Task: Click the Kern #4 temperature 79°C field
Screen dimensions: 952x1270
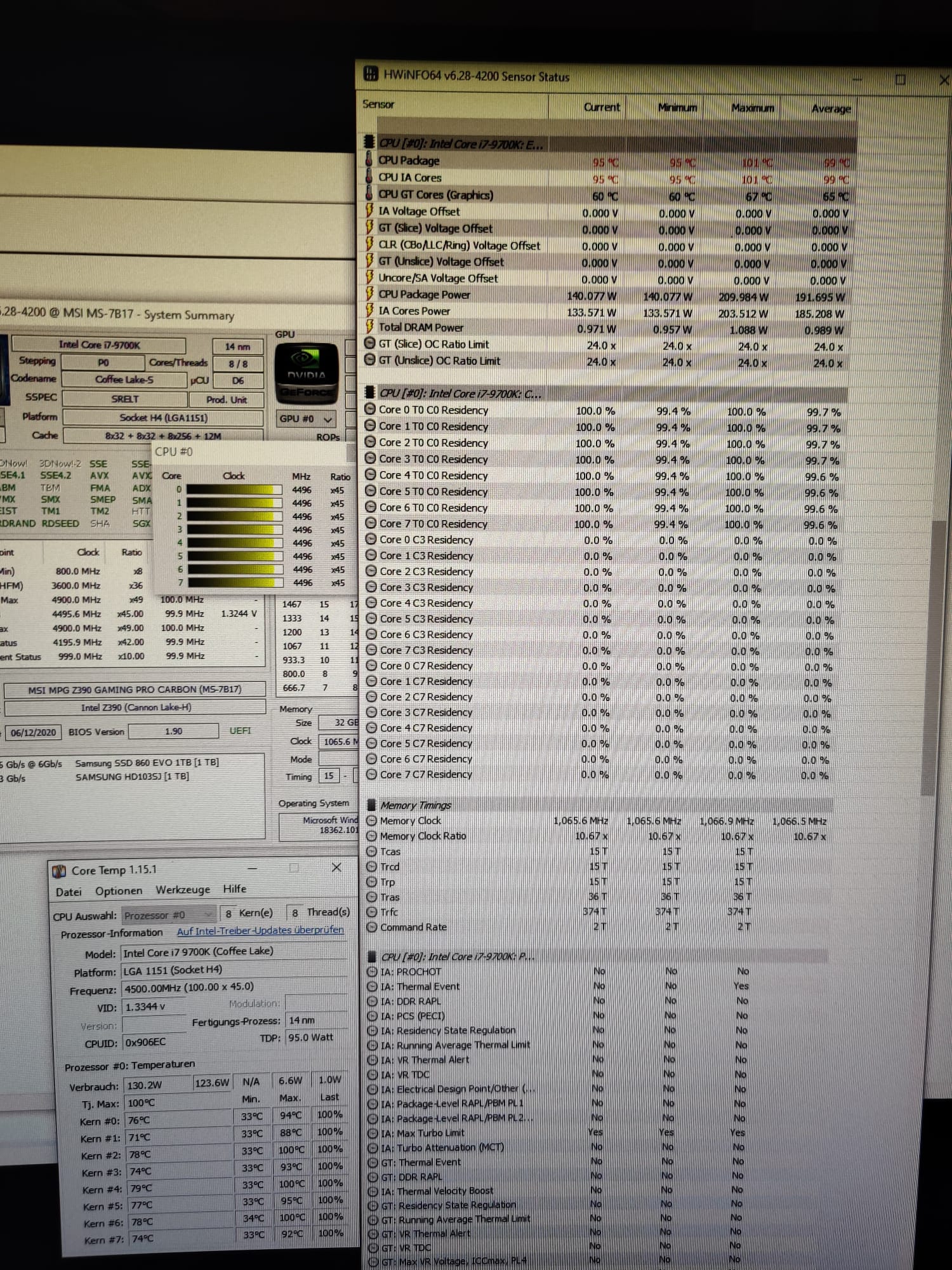Action: [x=180, y=1188]
